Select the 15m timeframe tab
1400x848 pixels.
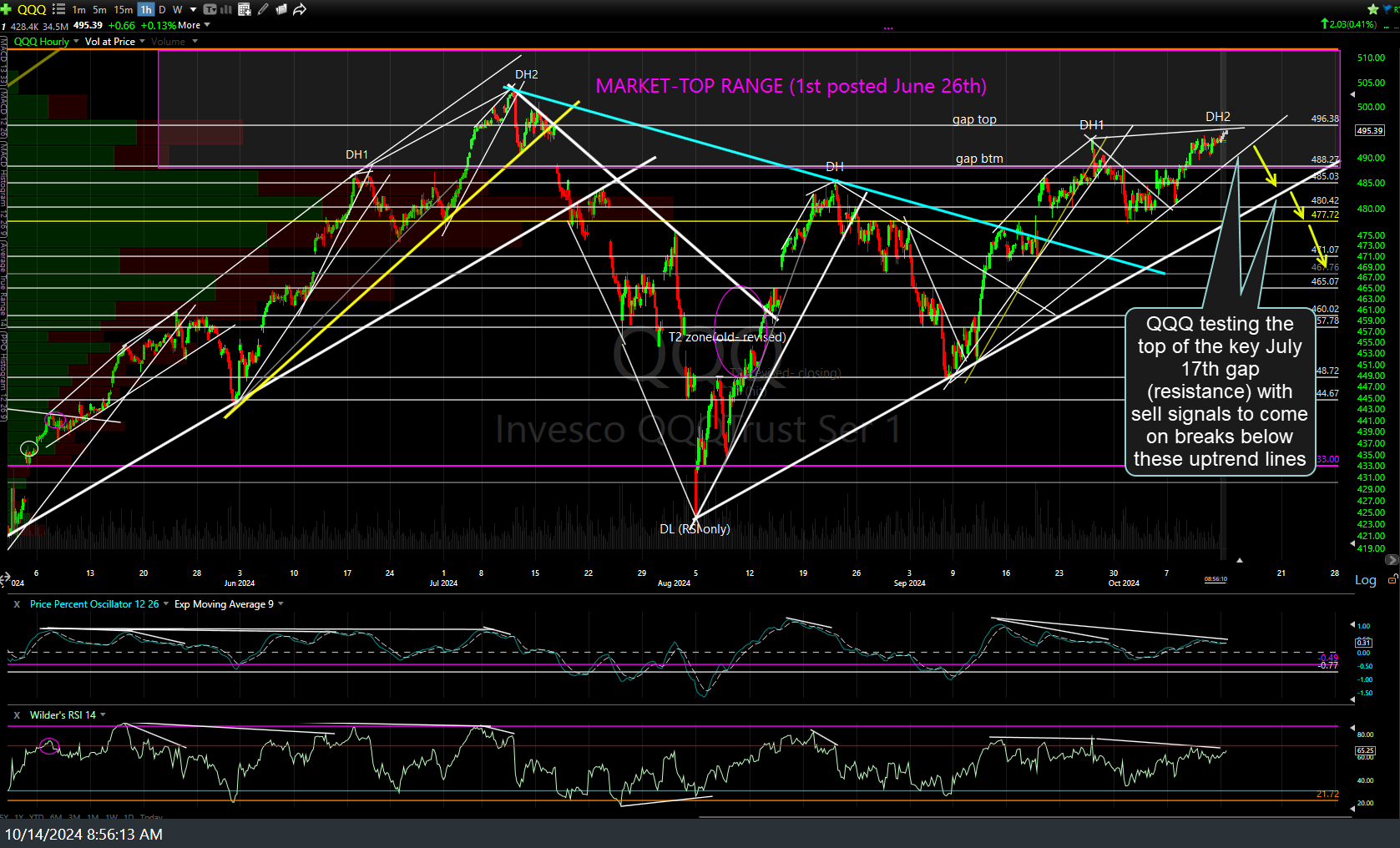point(122,9)
